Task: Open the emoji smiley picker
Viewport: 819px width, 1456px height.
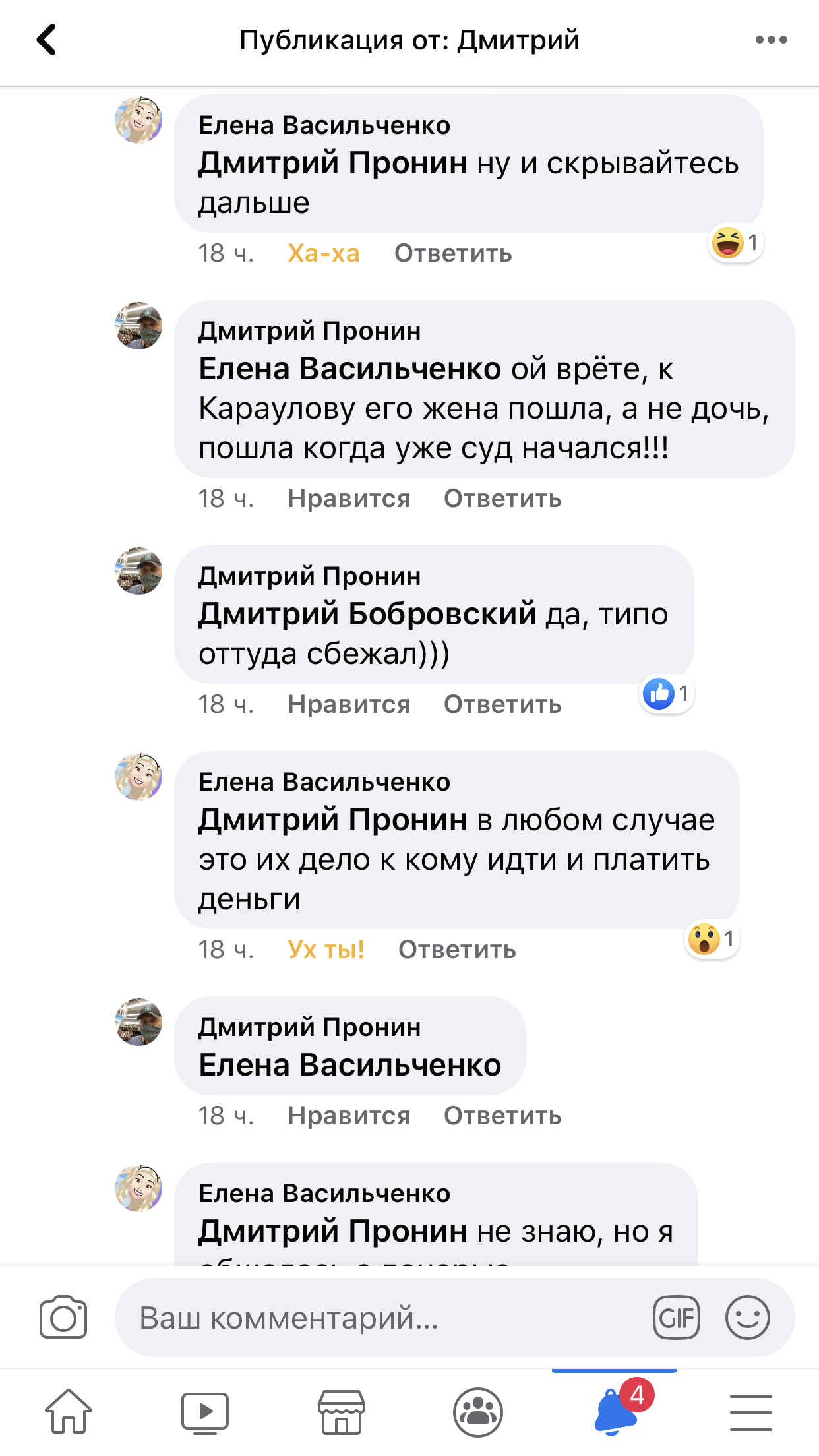Action: coord(747,1318)
